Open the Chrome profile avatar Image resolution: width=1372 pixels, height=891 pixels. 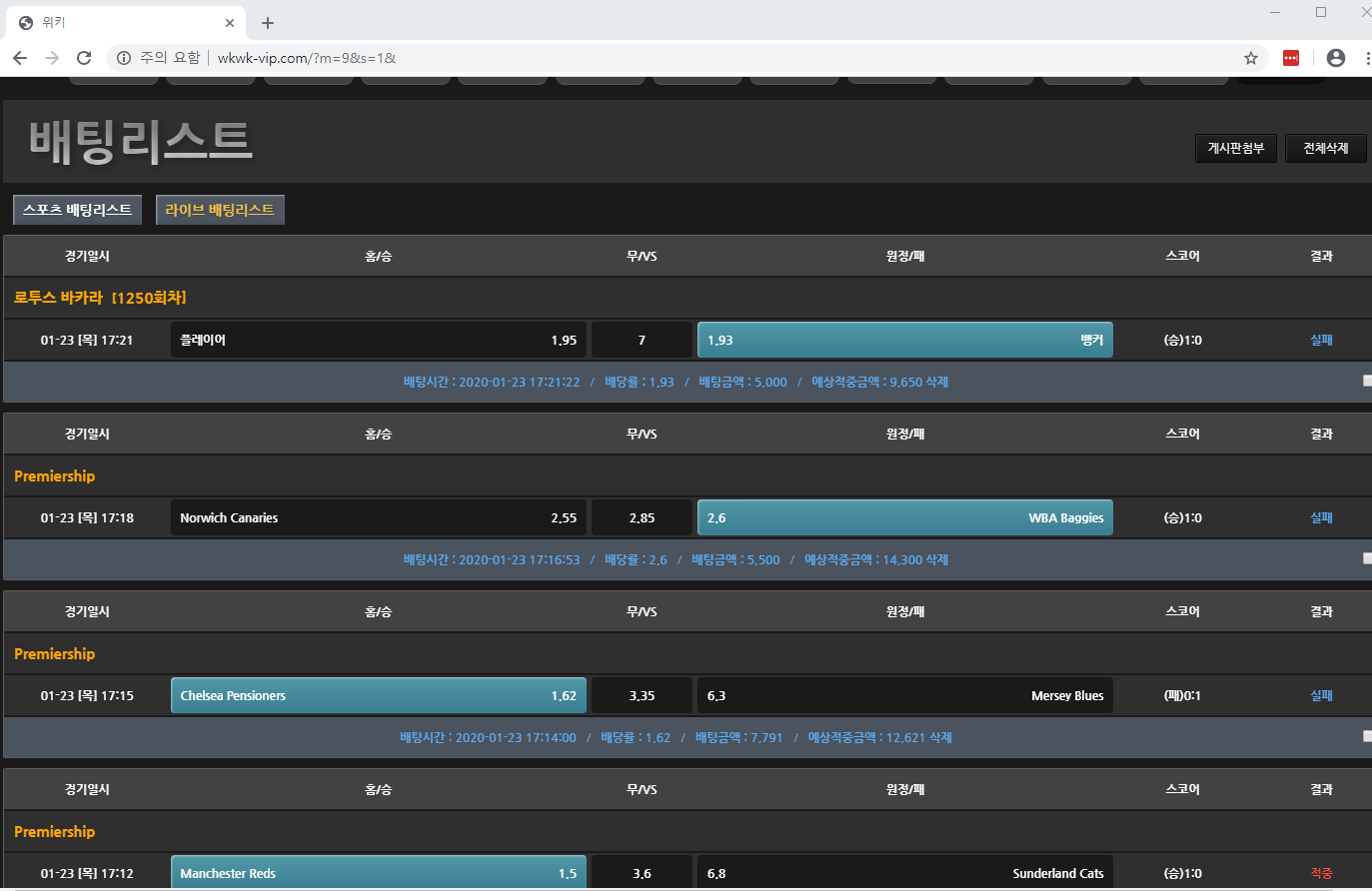point(1336,58)
